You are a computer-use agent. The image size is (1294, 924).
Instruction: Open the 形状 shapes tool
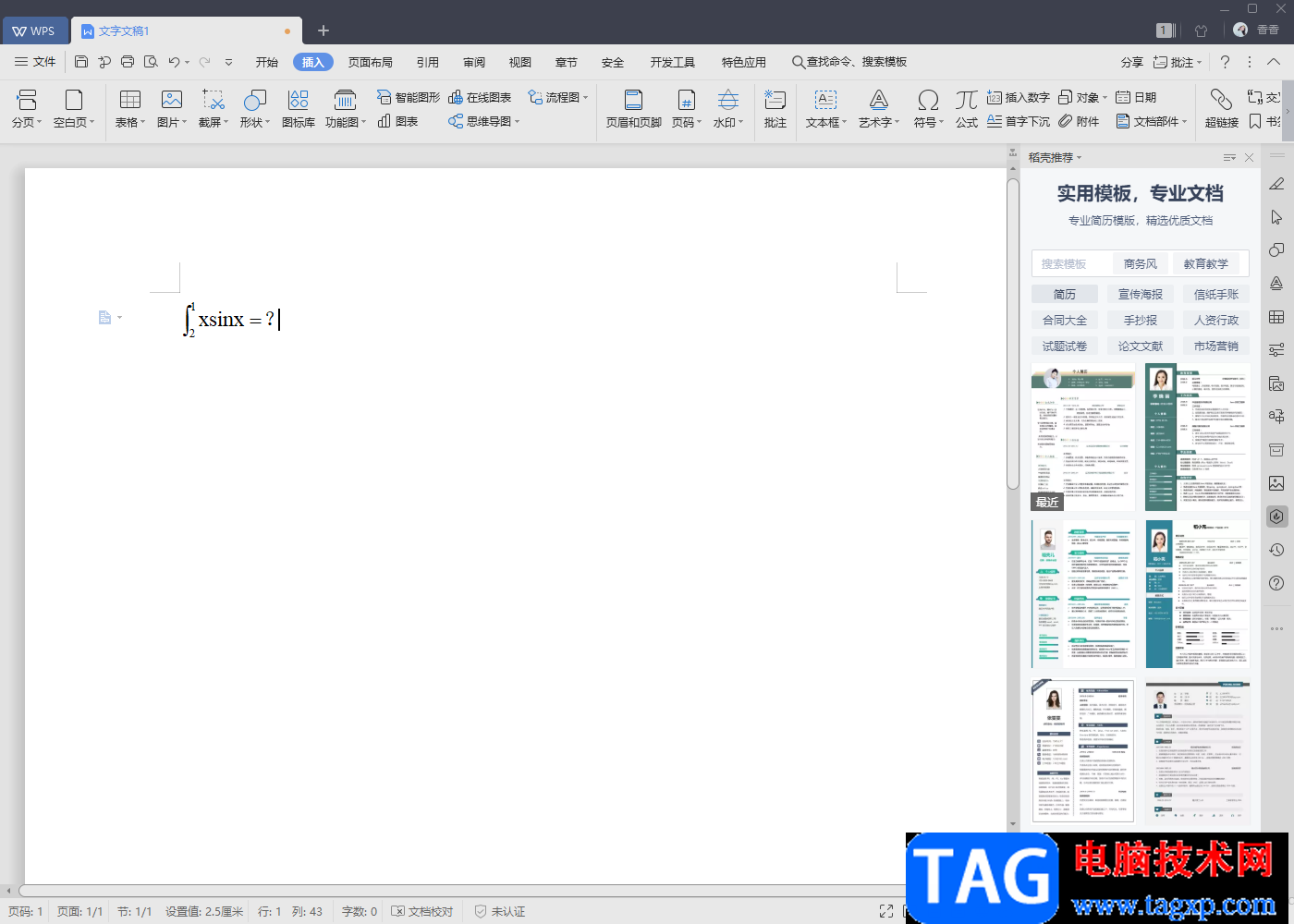click(x=255, y=108)
